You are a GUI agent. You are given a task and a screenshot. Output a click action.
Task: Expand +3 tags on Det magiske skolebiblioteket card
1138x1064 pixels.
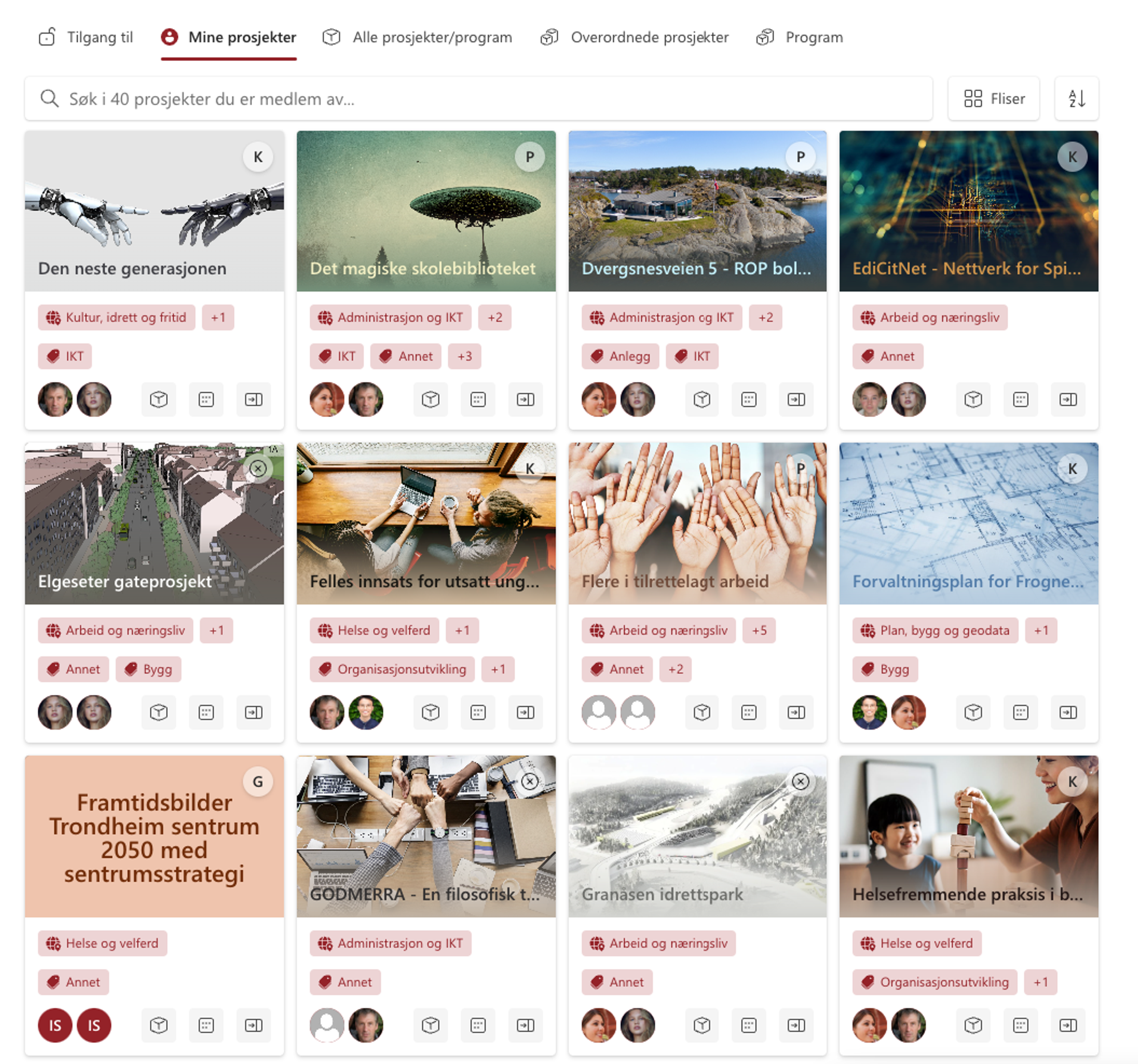point(464,356)
